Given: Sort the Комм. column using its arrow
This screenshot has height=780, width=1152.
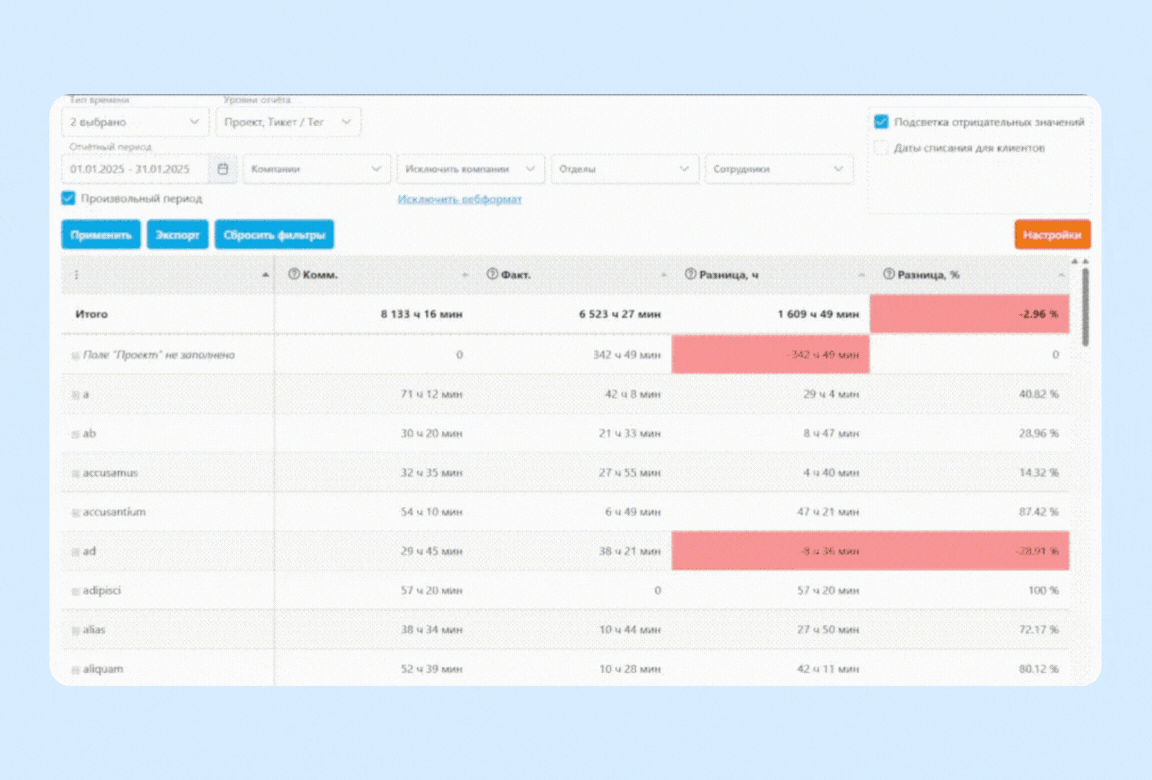Looking at the screenshot, I should [x=465, y=275].
